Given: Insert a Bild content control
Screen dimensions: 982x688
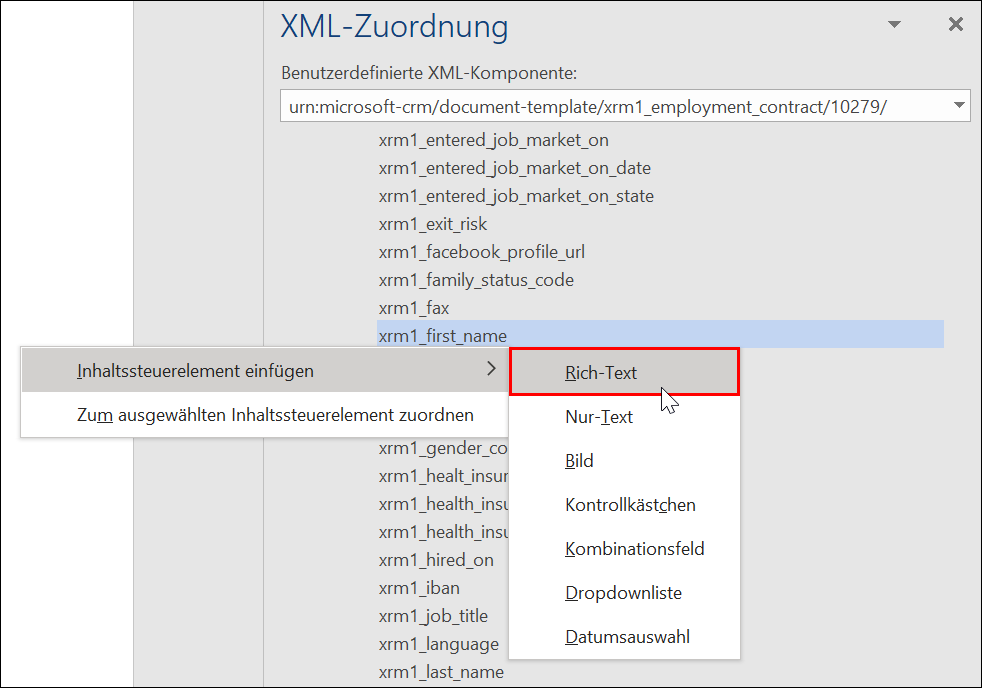Looking at the screenshot, I should 579,461.
